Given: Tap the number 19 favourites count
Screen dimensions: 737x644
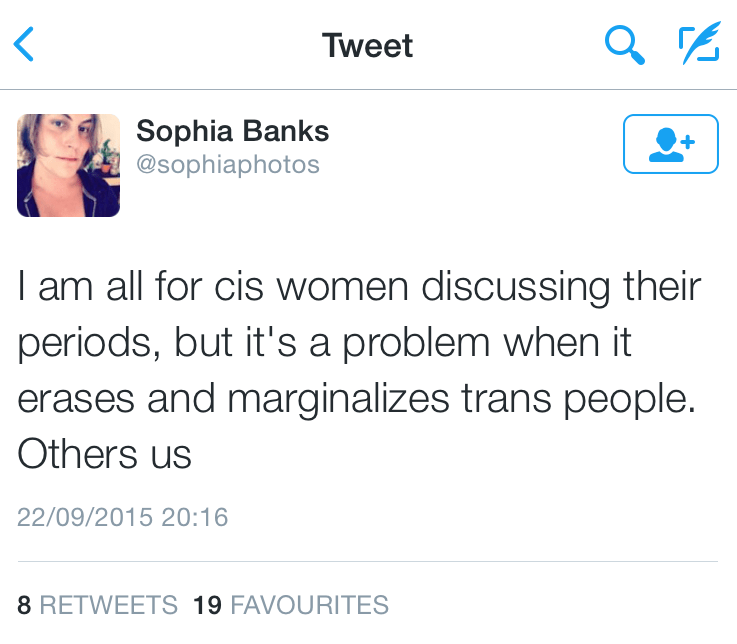Looking at the screenshot, I should (206, 604).
